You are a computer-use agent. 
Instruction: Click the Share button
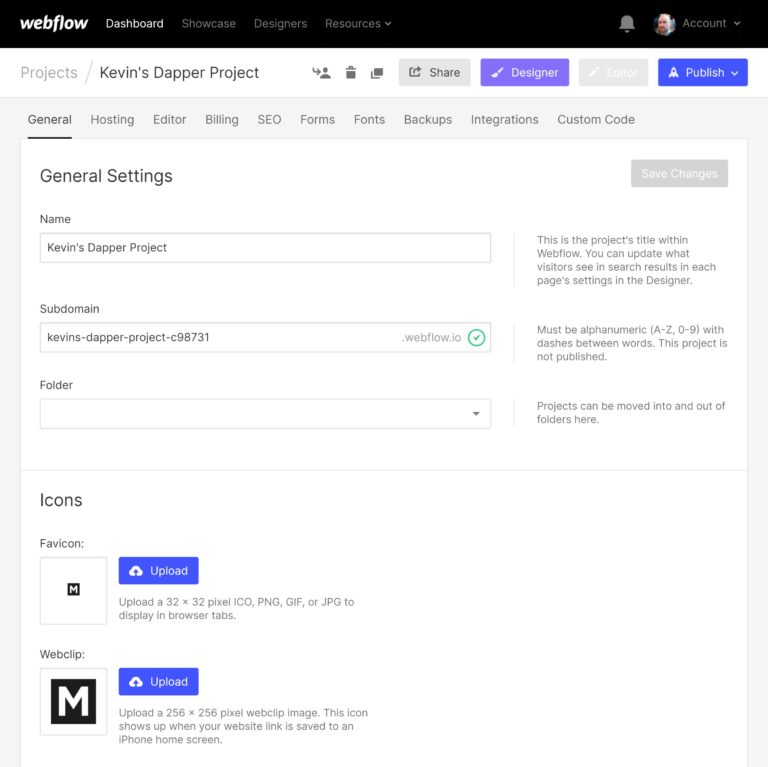pos(434,73)
